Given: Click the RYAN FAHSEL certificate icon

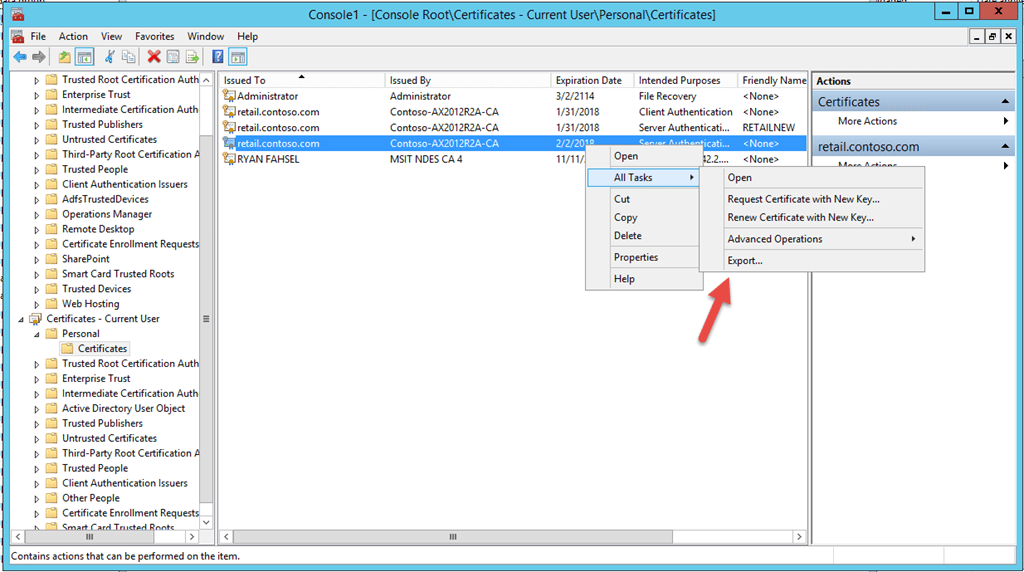Looking at the screenshot, I should point(229,159).
